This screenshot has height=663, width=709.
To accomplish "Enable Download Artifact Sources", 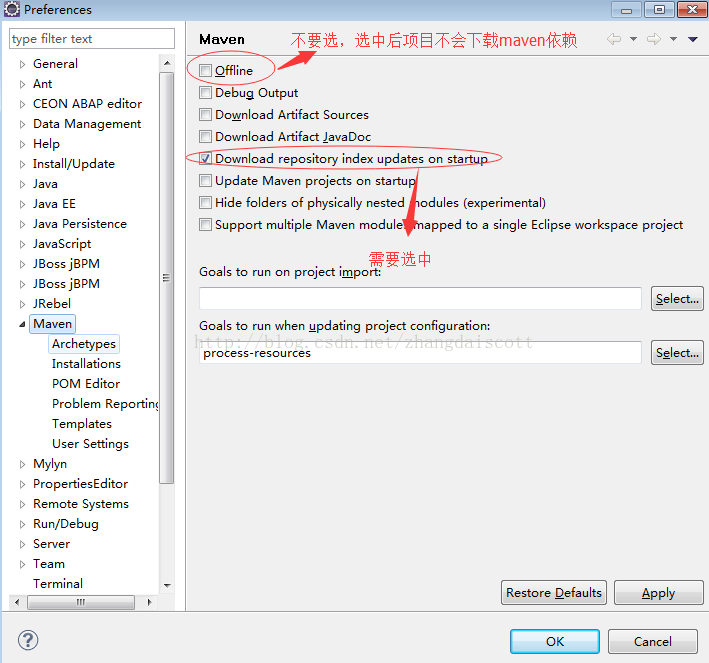I will click(x=205, y=114).
